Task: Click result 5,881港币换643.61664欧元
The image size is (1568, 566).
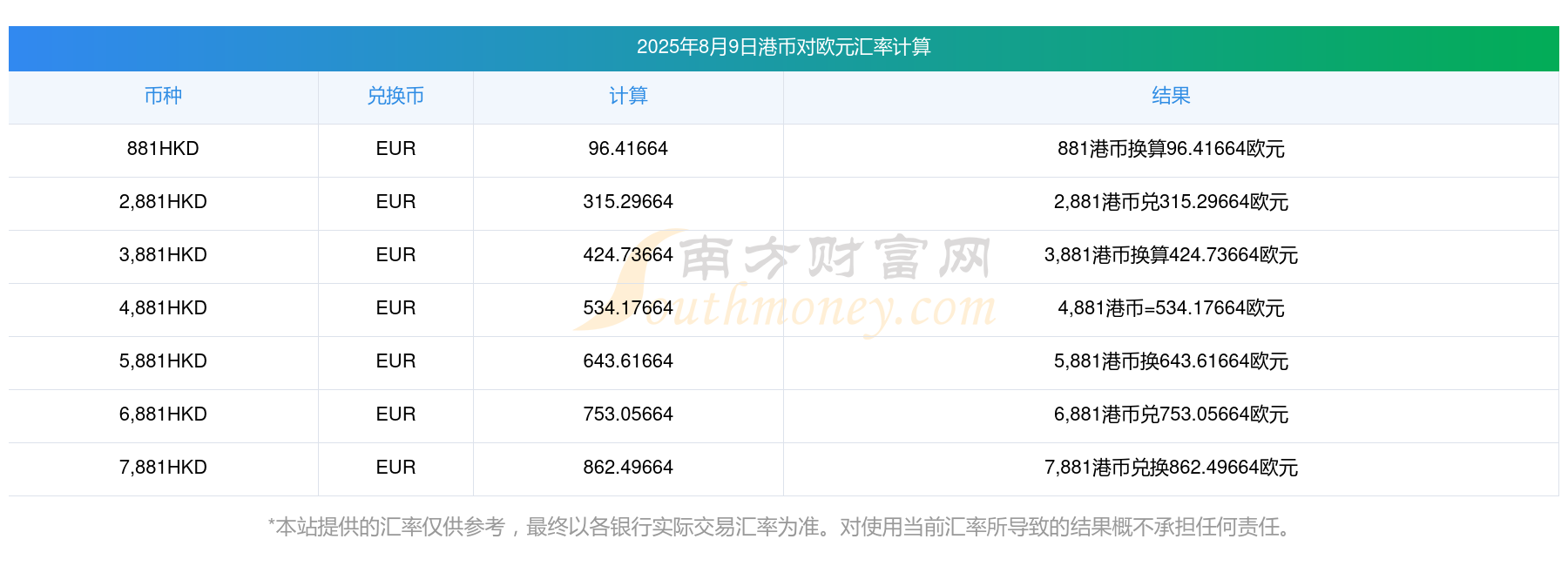Action: pos(1171,361)
